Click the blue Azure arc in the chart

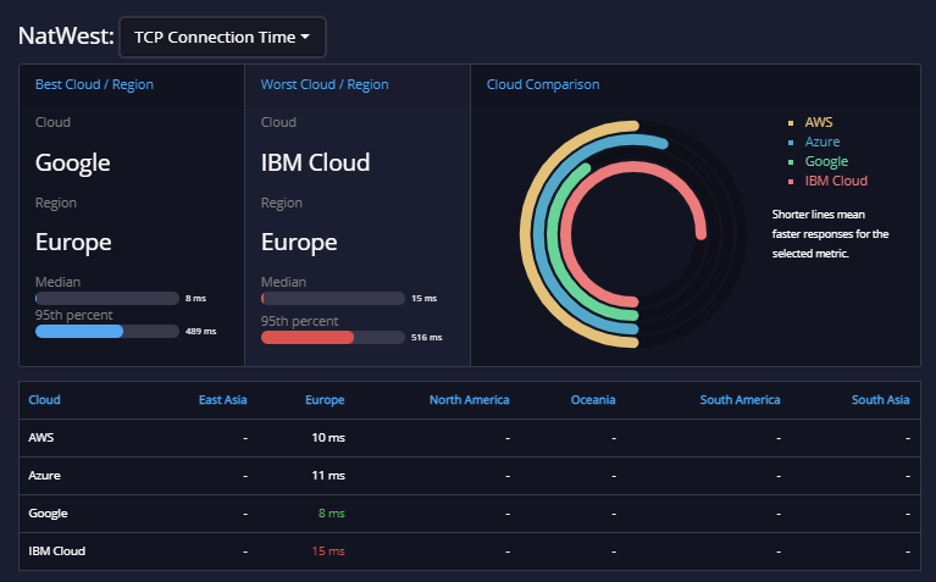tap(538, 233)
